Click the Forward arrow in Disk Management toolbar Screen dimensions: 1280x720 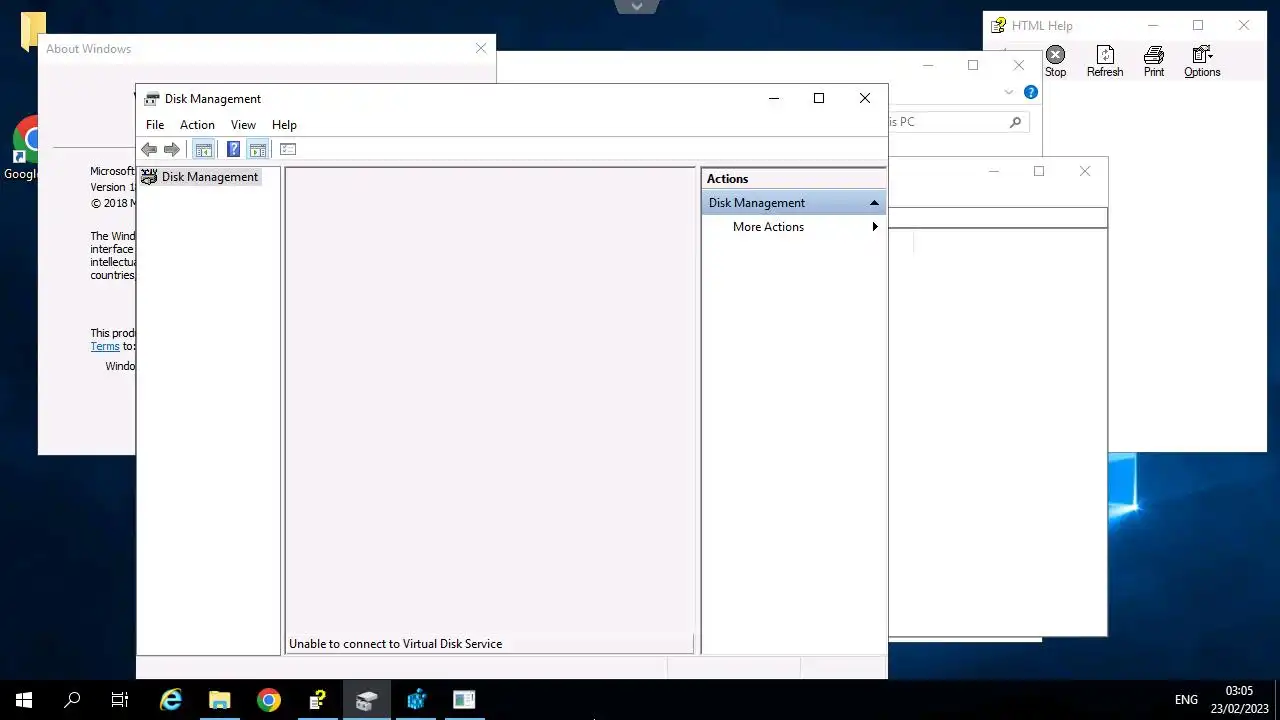(172, 150)
